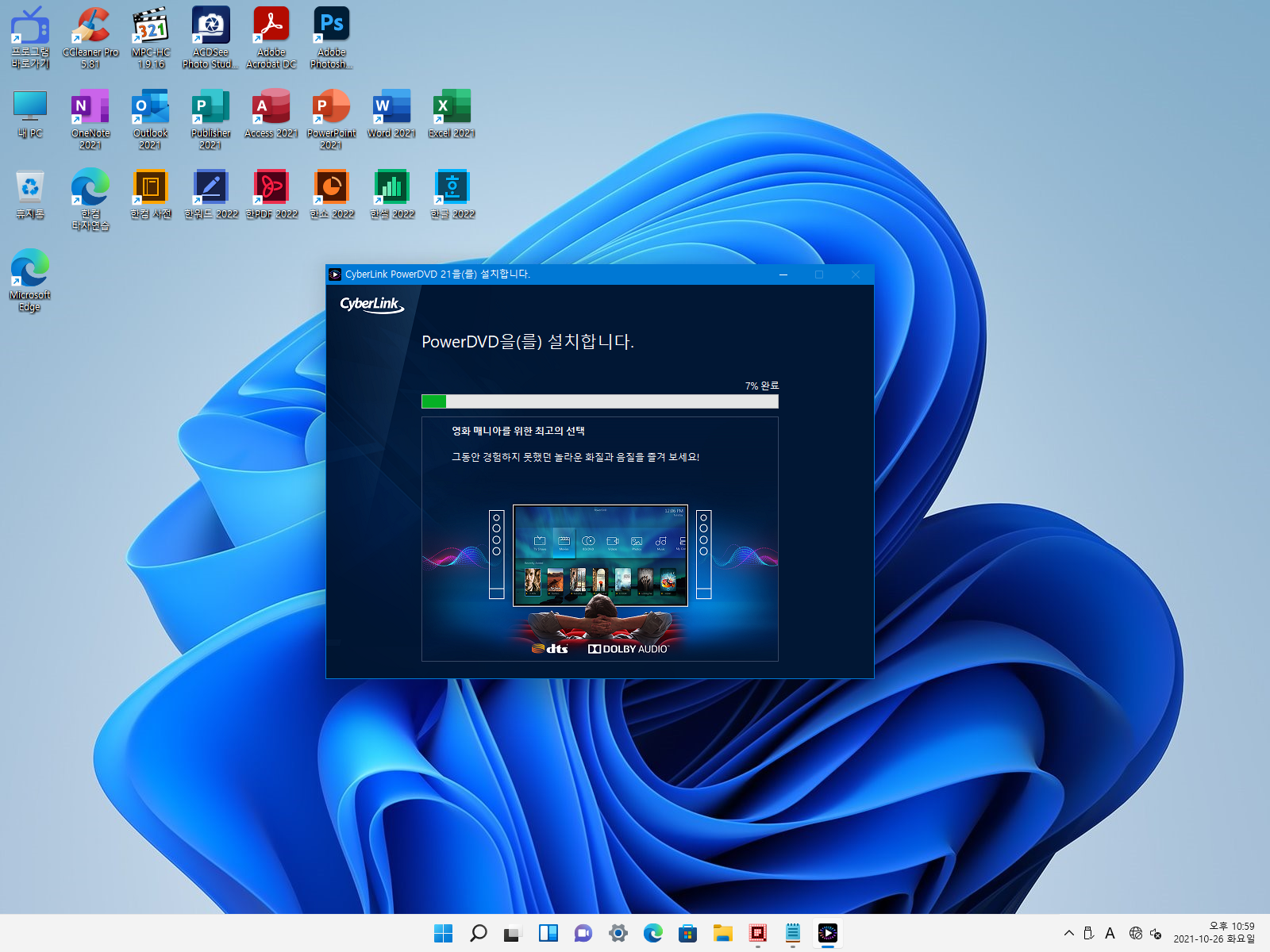The image size is (1270, 952).
Task: Select the 한워드 2022 desktop shortcut
Action: pos(211,195)
